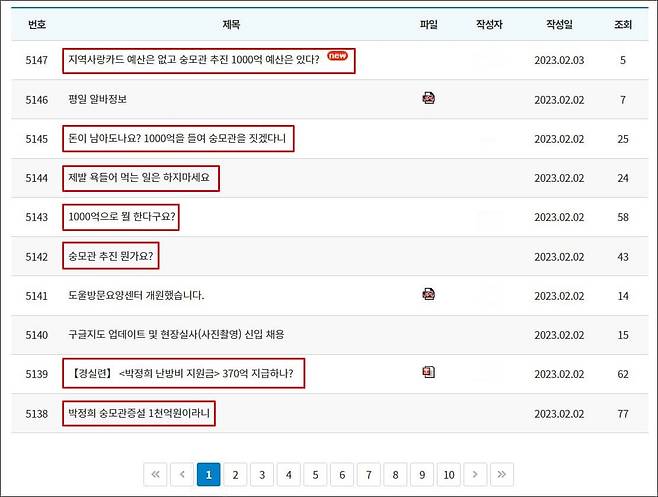Go to next page using right arrow

(x=476, y=474)
